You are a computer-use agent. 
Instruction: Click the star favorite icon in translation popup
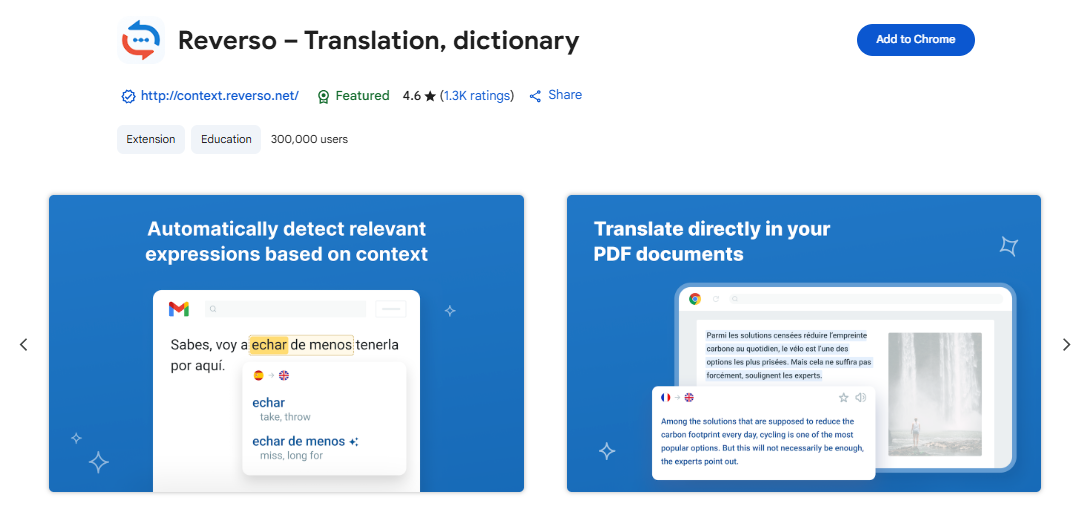coord(843,397)
